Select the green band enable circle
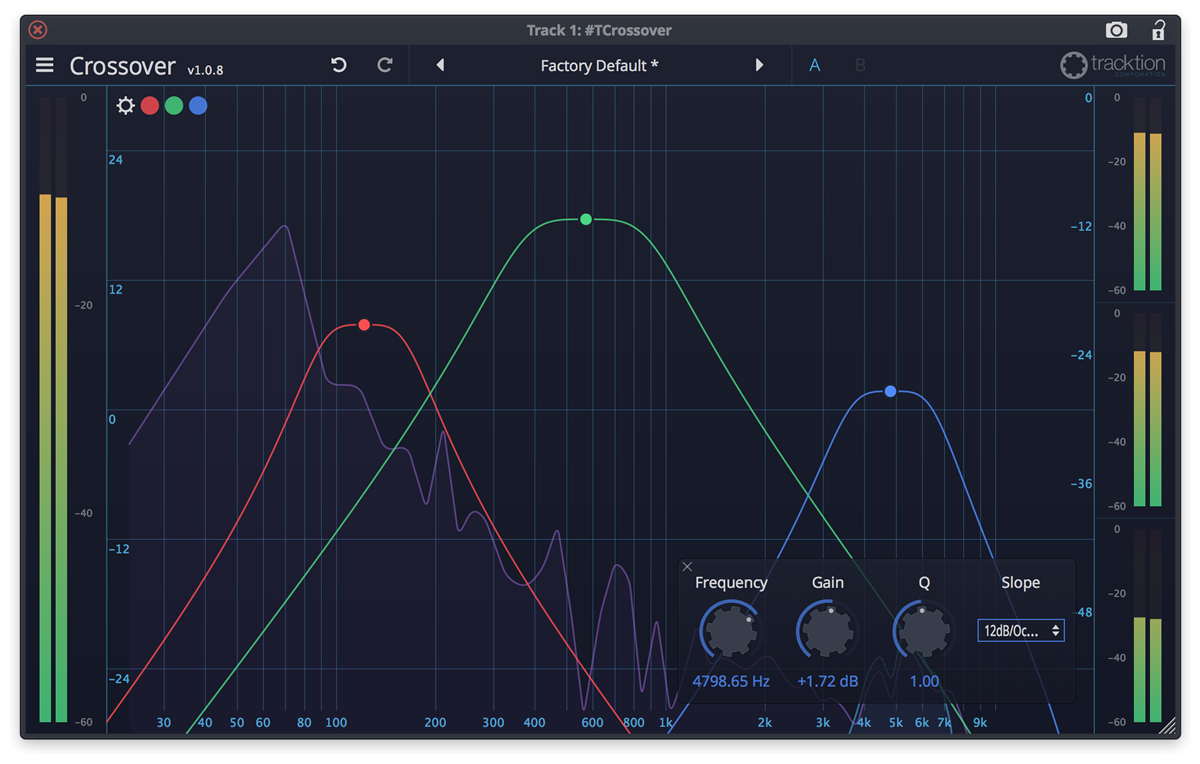Screen dimensions: 1200x764 coord(173,105)
